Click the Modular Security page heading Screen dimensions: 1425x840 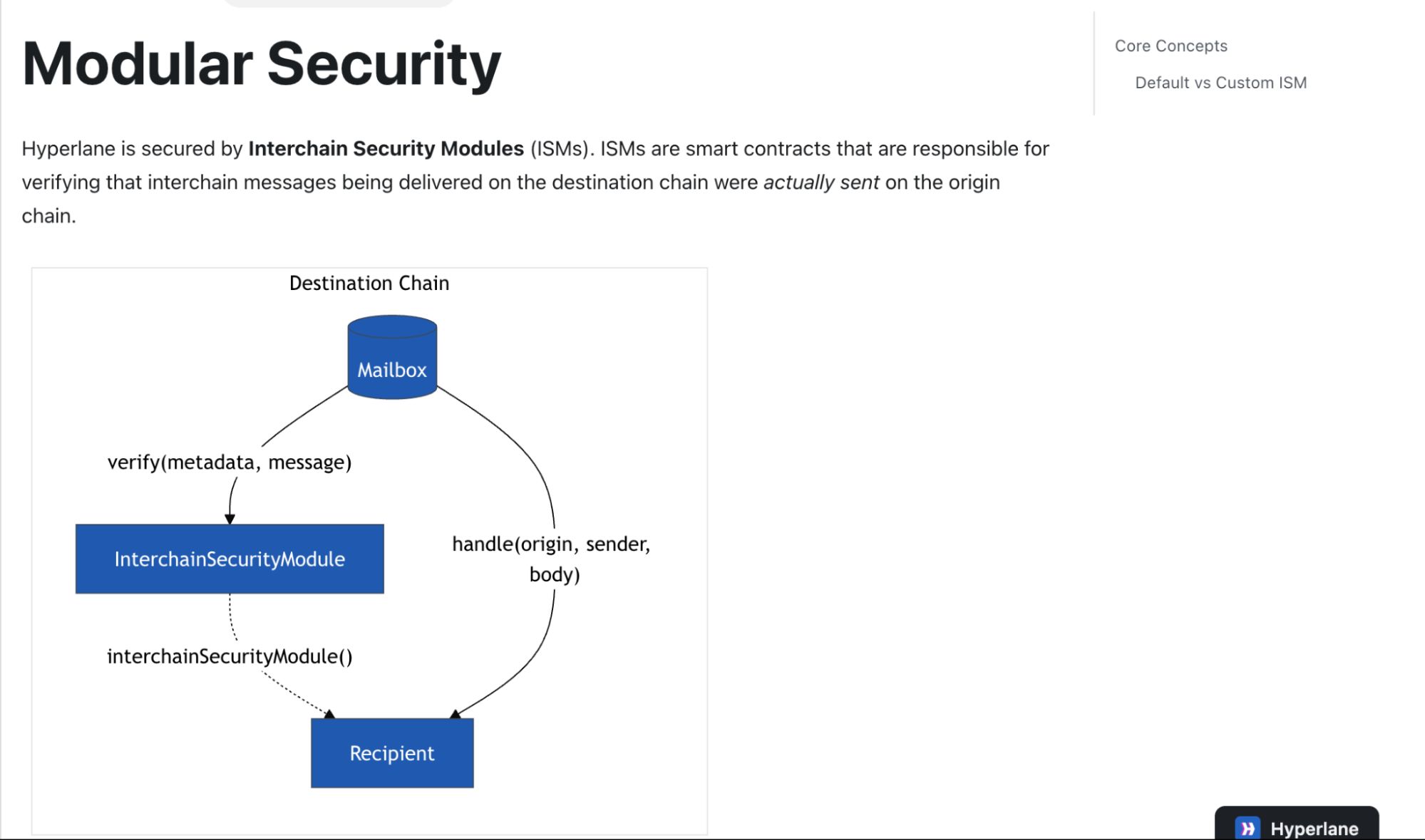pyautogui.click(x=262, y=64)
